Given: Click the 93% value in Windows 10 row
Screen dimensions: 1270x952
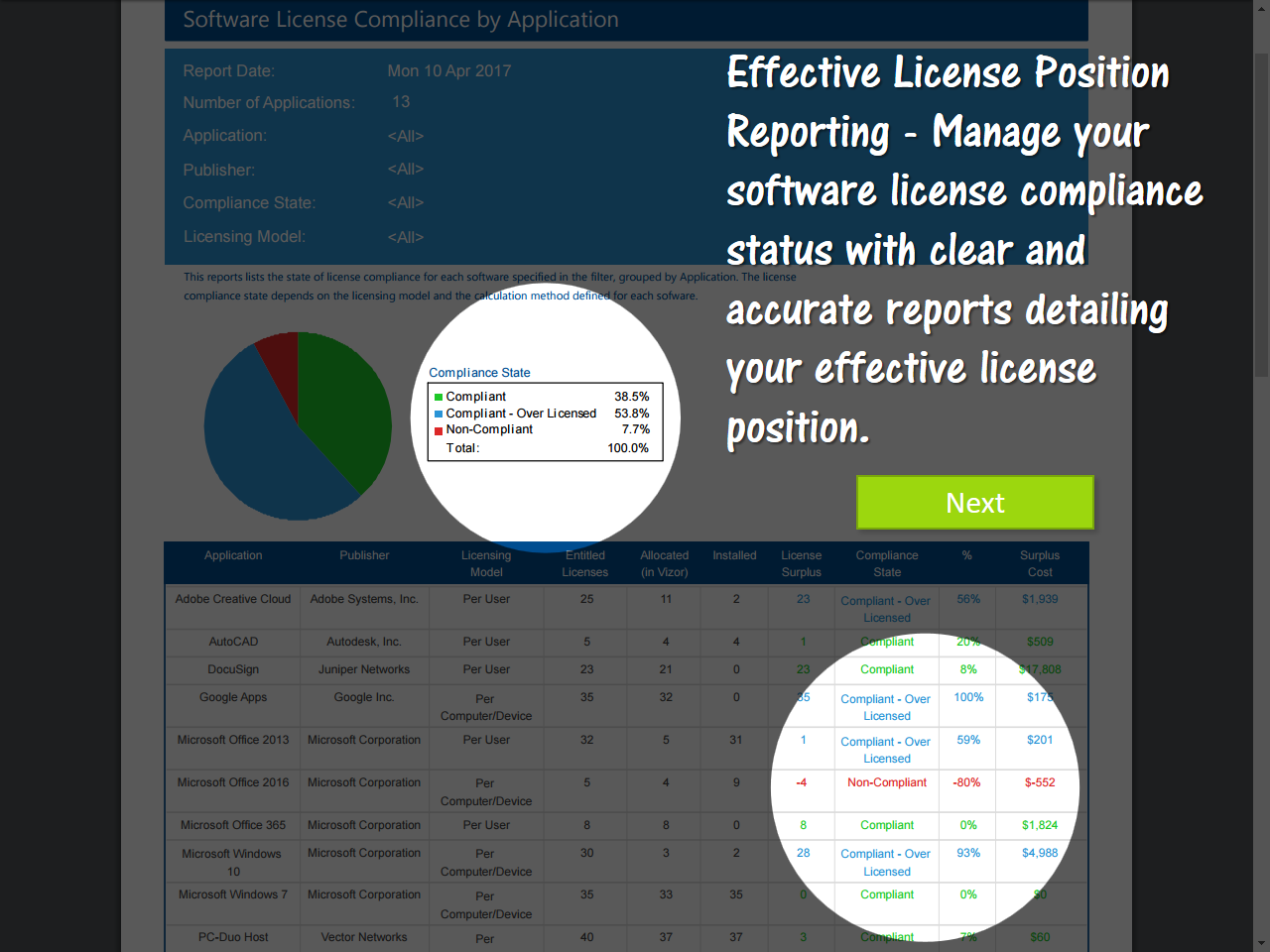Looking at the screenshot, I should coord(968,853).
